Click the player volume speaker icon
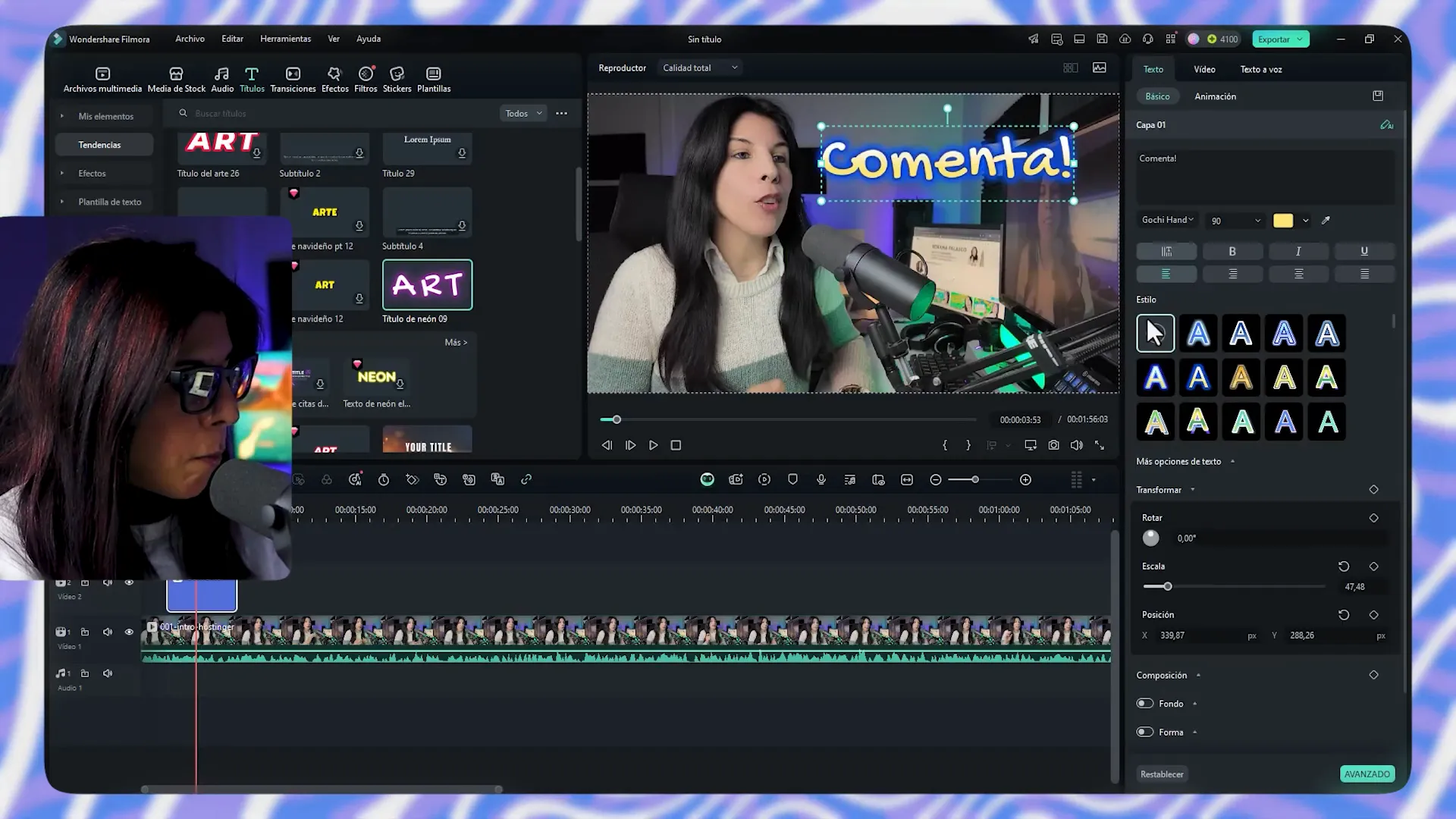Viewport: 1456px width, 819px height. (1076, 446)
